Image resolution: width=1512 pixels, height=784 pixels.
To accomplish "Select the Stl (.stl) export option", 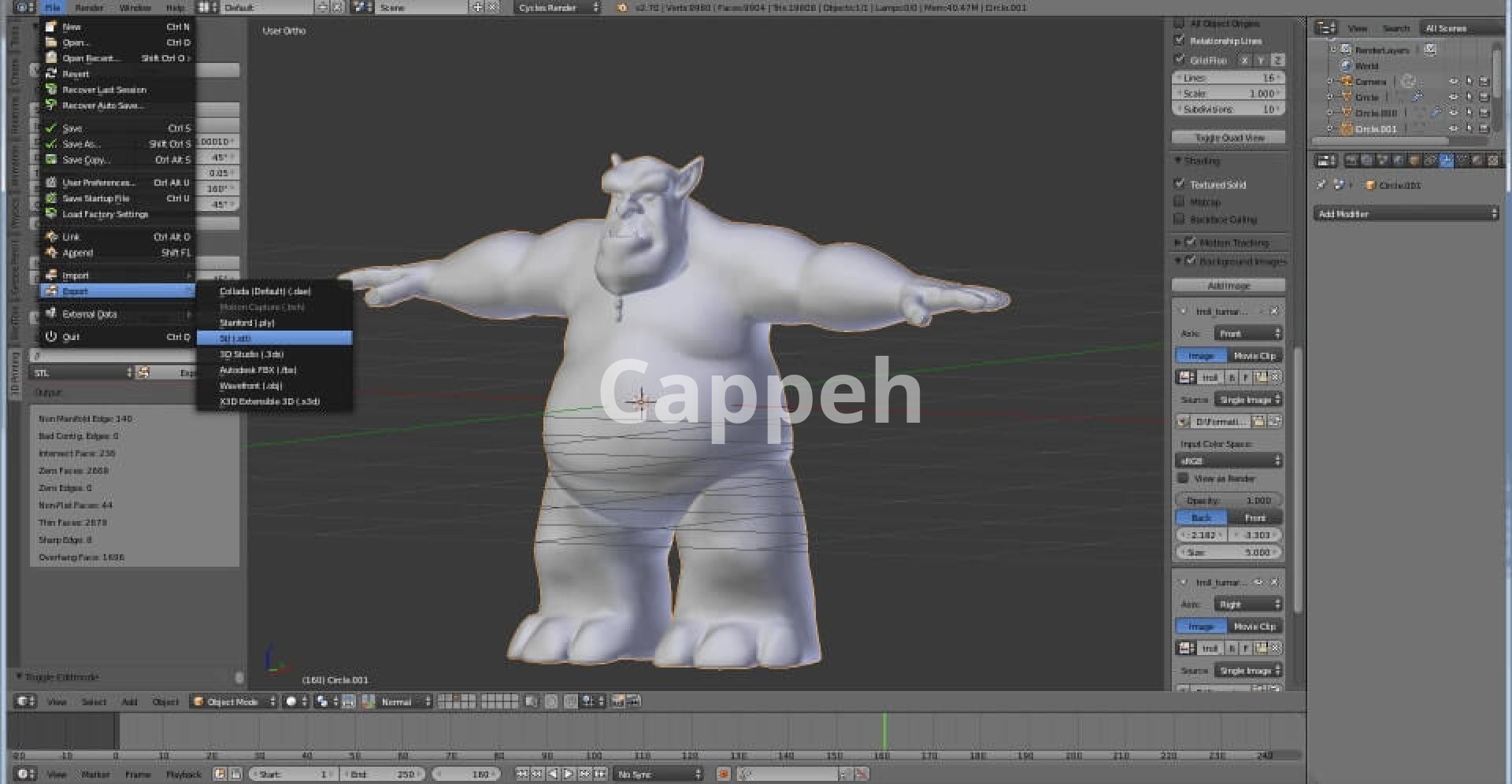I will tap(273, 338).
